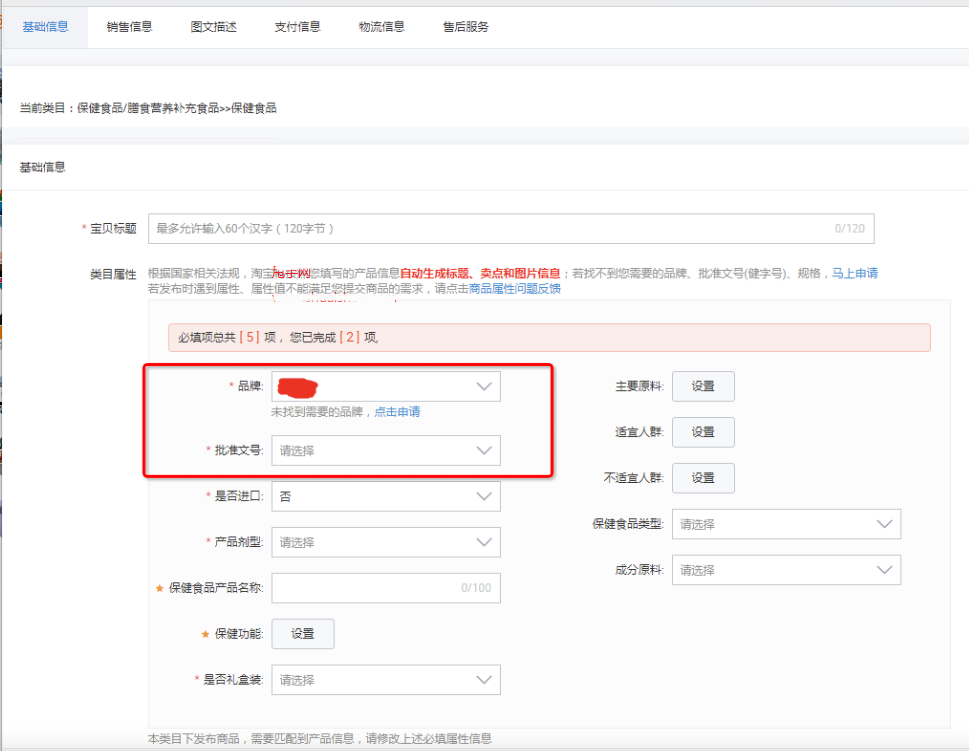Viewport: 969px width, 751px height.
Task: Click the 宝贝标题 input field
Action: 510,229
